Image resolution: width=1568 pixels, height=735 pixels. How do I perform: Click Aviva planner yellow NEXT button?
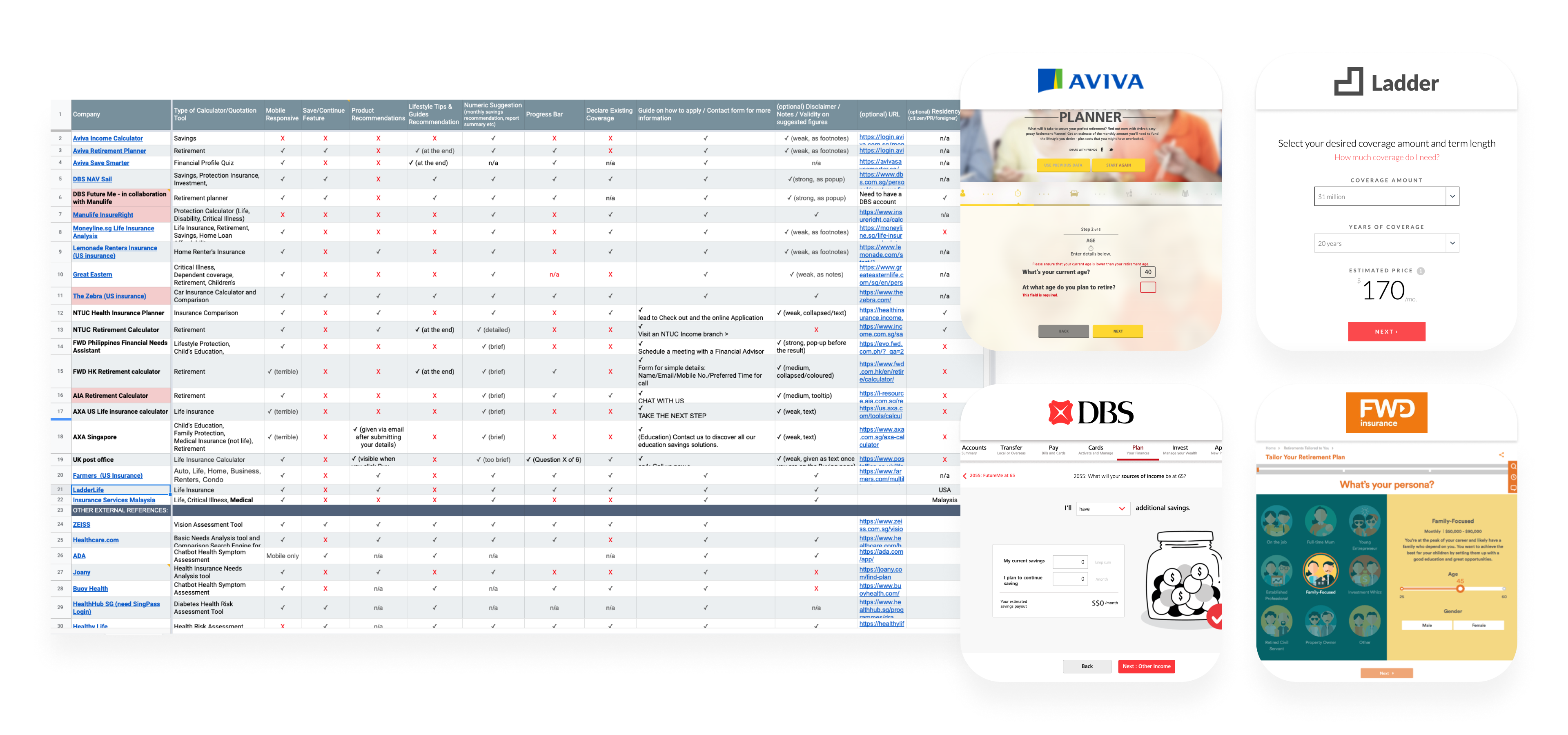[1118, 331]
